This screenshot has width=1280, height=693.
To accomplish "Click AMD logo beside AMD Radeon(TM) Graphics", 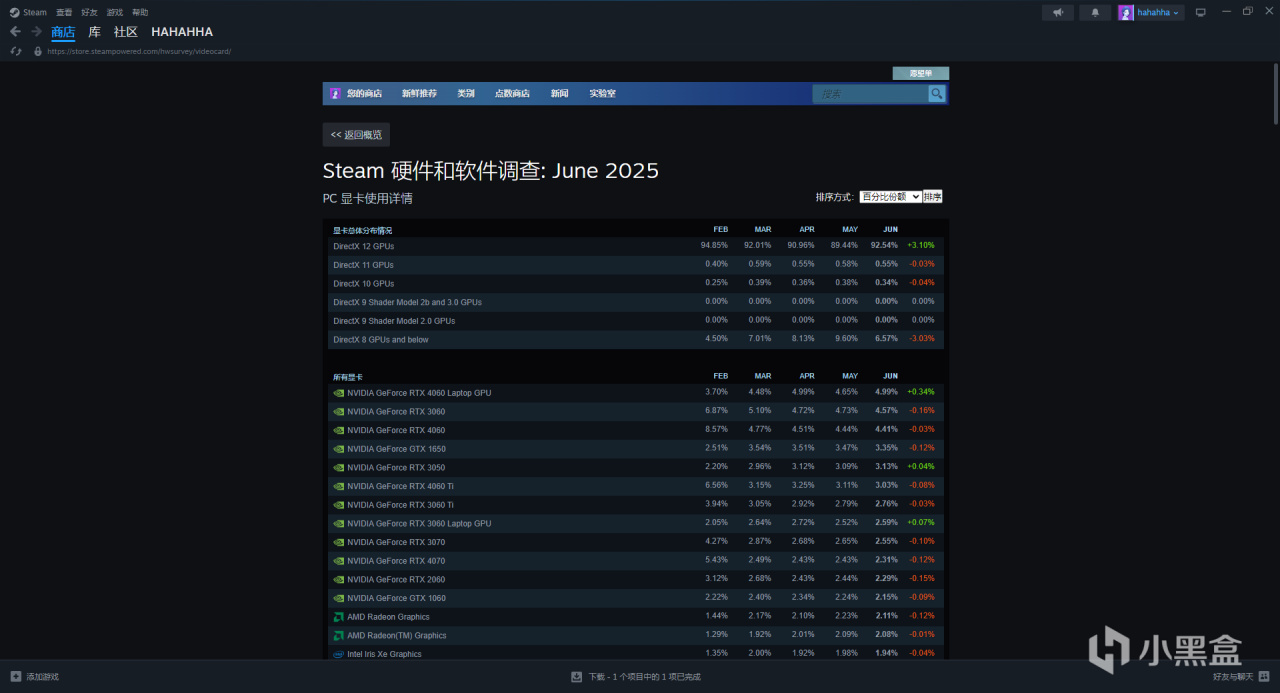I will [x=339, y=635].
